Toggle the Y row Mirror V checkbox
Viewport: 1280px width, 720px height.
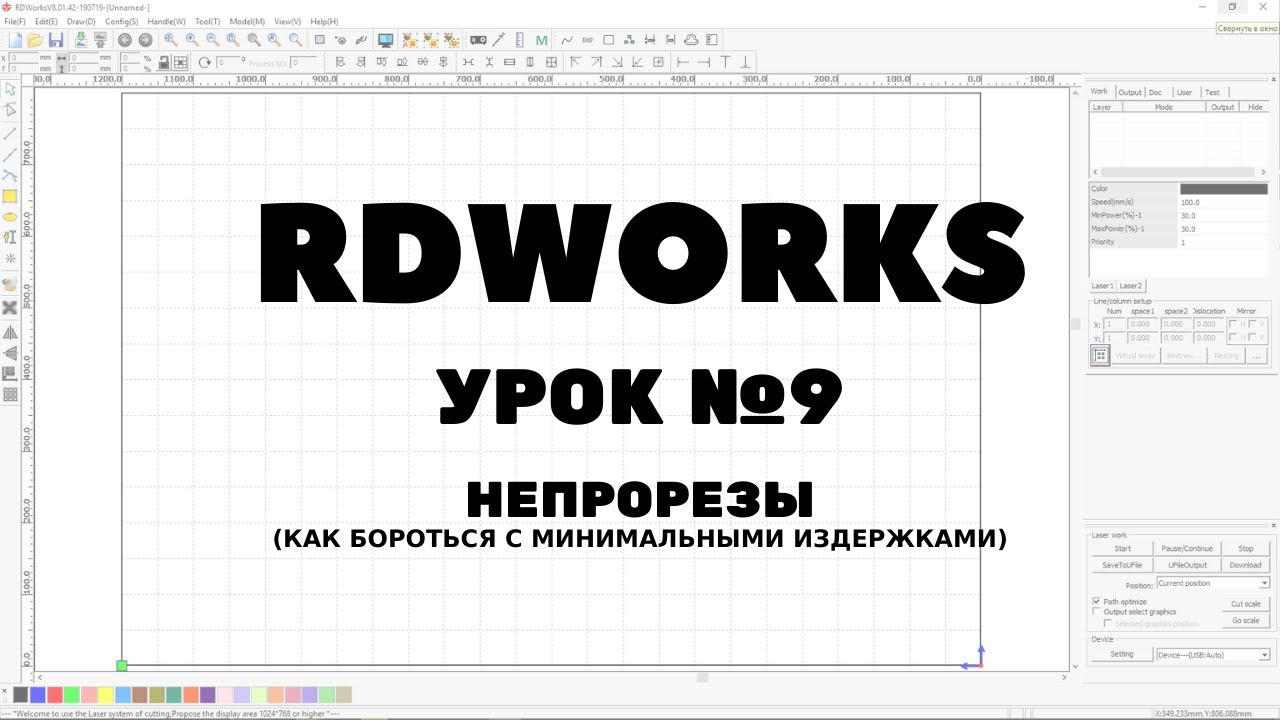coord(1252,338)
